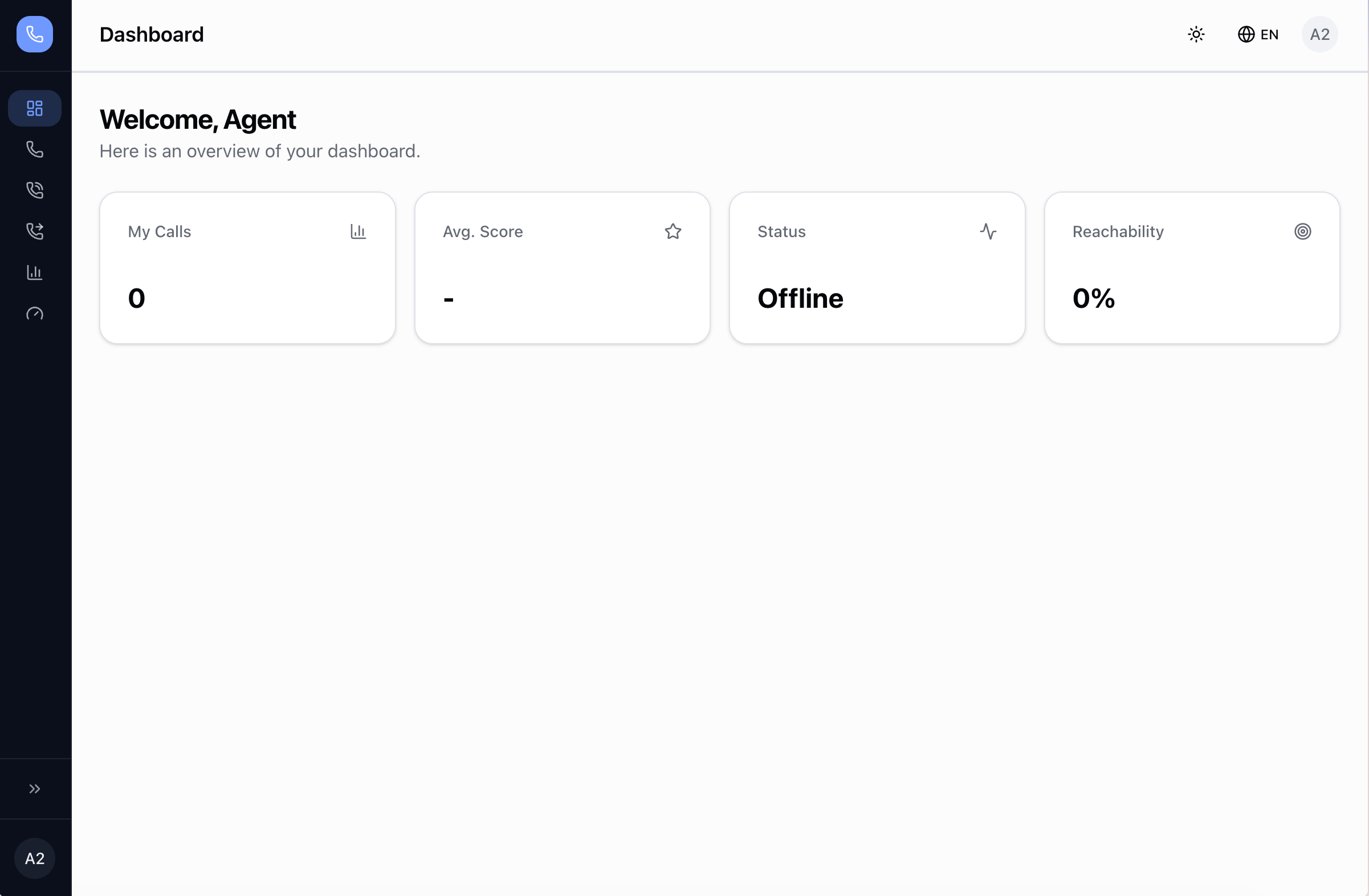Screen dimensions: 1369x896
Task: Select the performance gauge icon in sidebar
Action: click(x=35, y=314)
